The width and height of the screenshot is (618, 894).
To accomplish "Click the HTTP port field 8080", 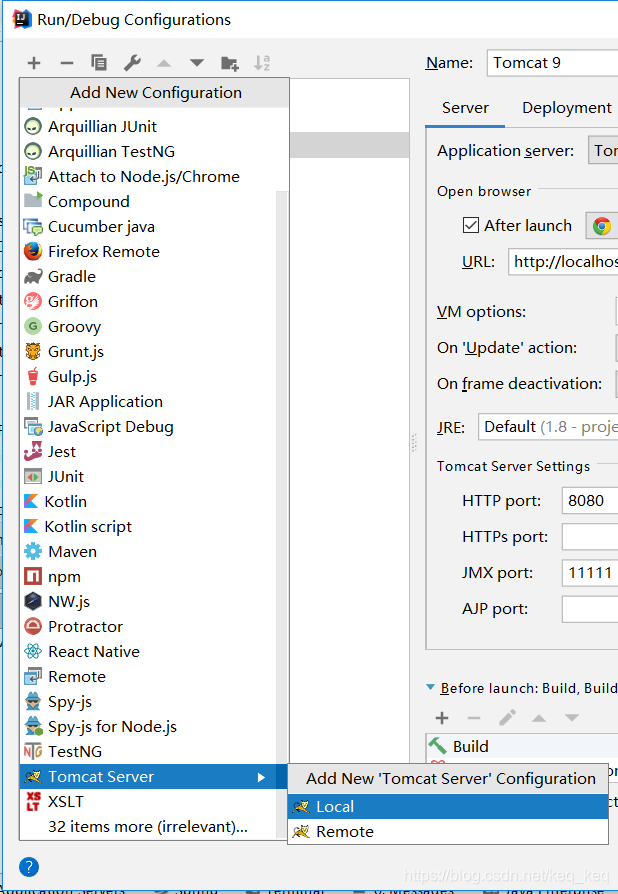I will [590, 501].
